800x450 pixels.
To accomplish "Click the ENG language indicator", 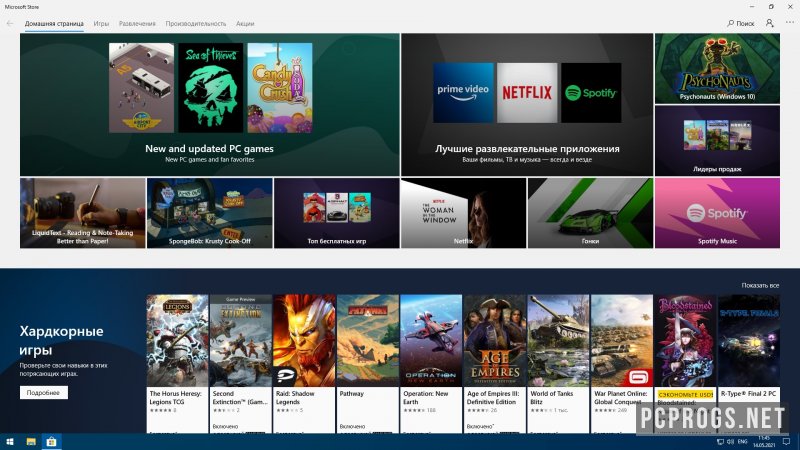I will pos(743,442).
